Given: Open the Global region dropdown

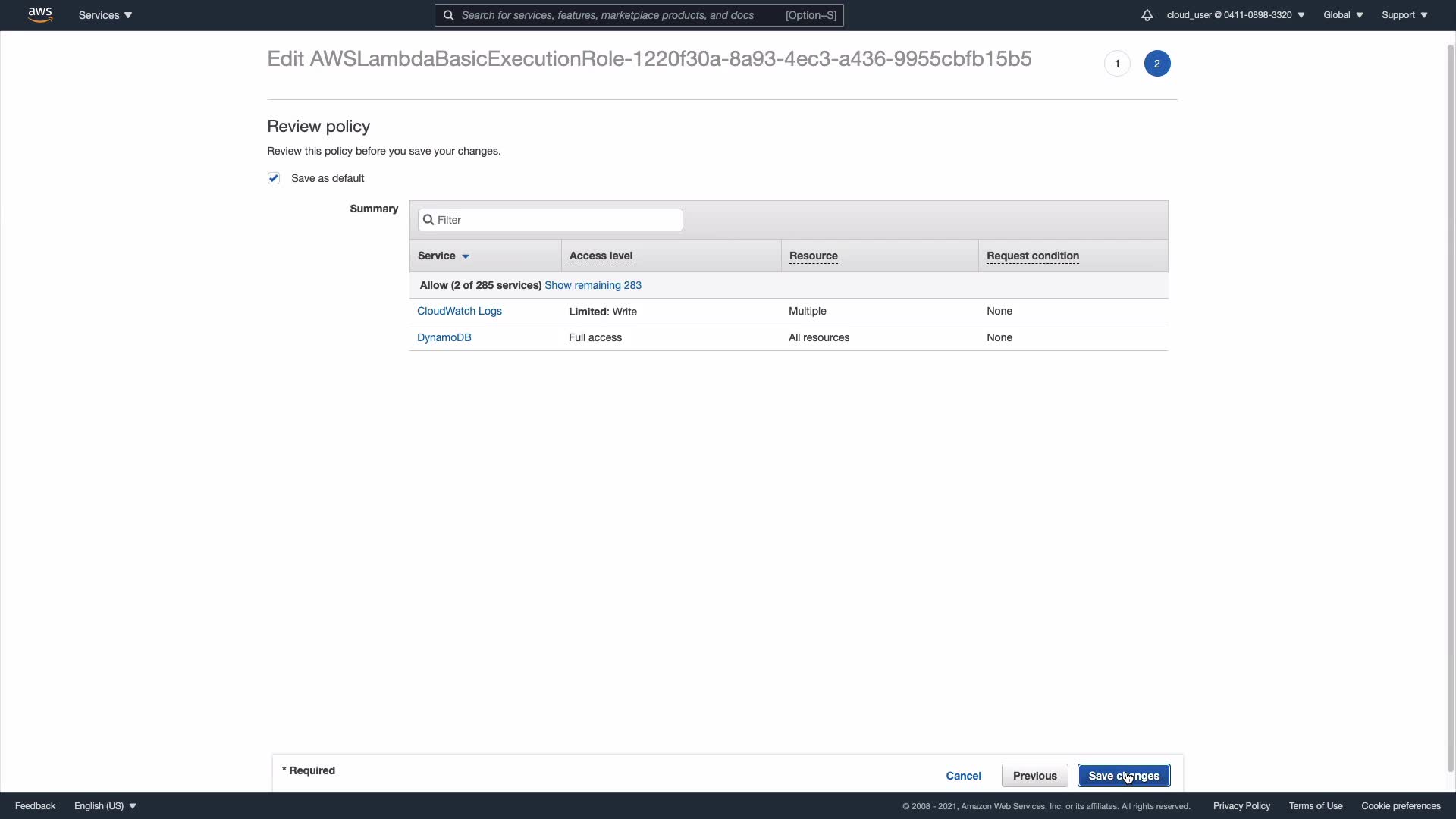Looking at the screenshot, I should click(x=1343, y=15).
